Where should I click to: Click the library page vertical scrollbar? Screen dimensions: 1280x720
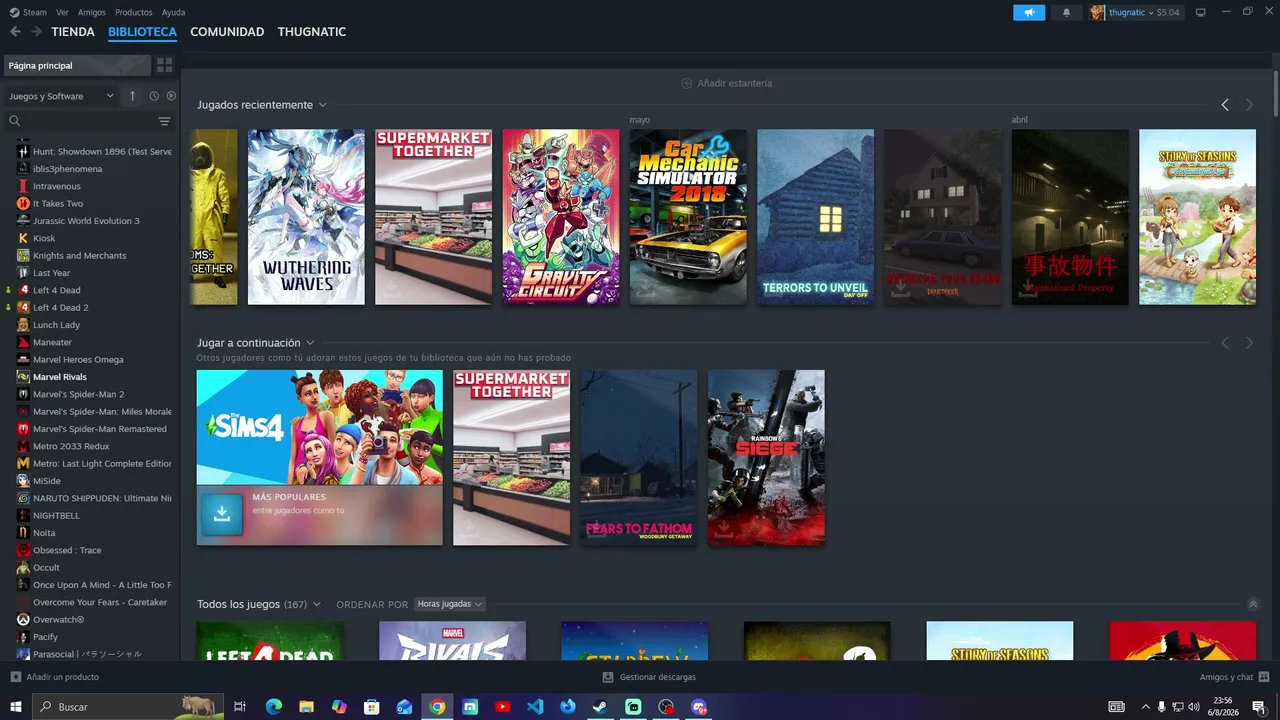click(x=1275, y=92)
